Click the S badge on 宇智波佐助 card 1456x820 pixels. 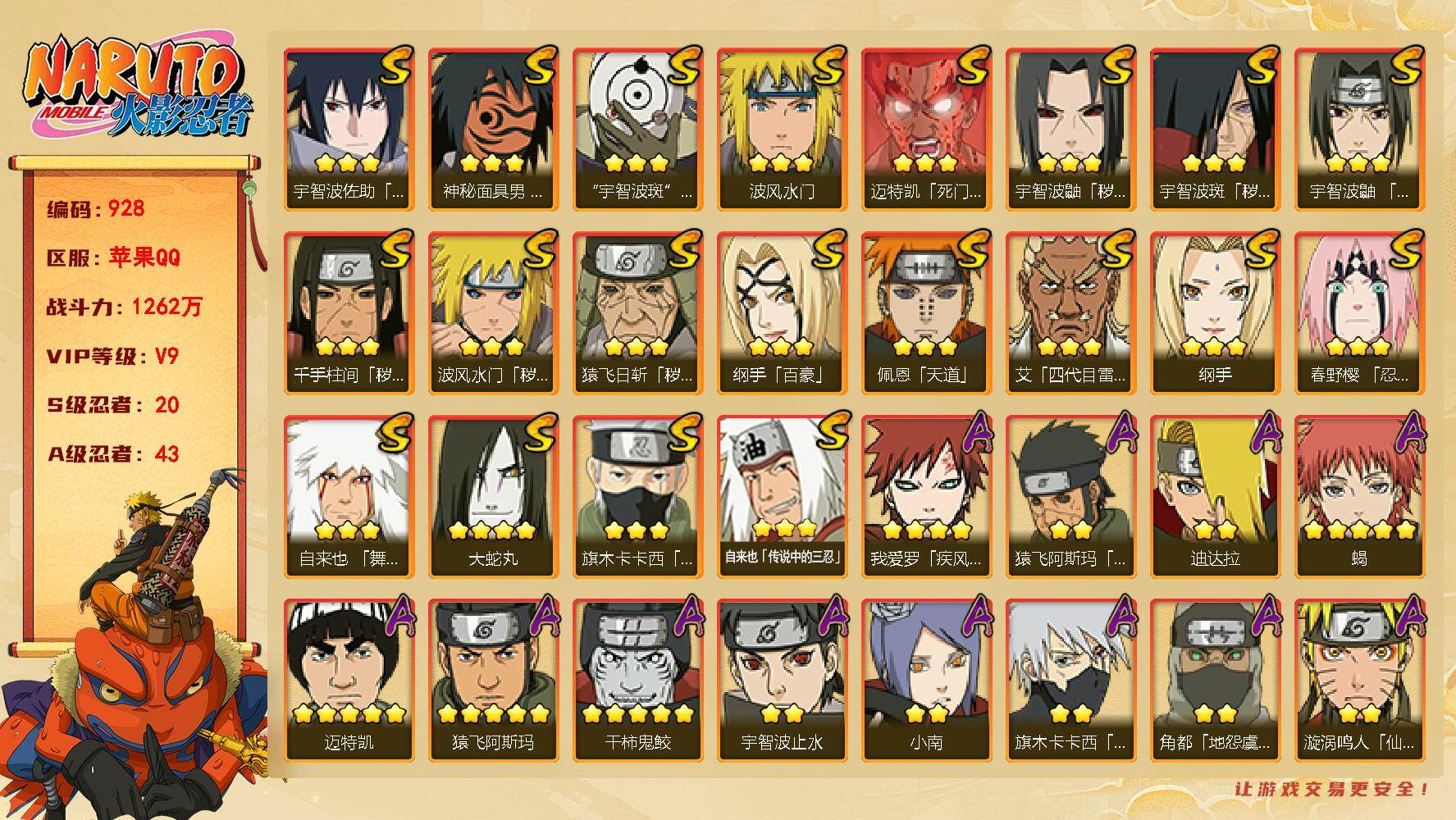(x=392, y=66)
